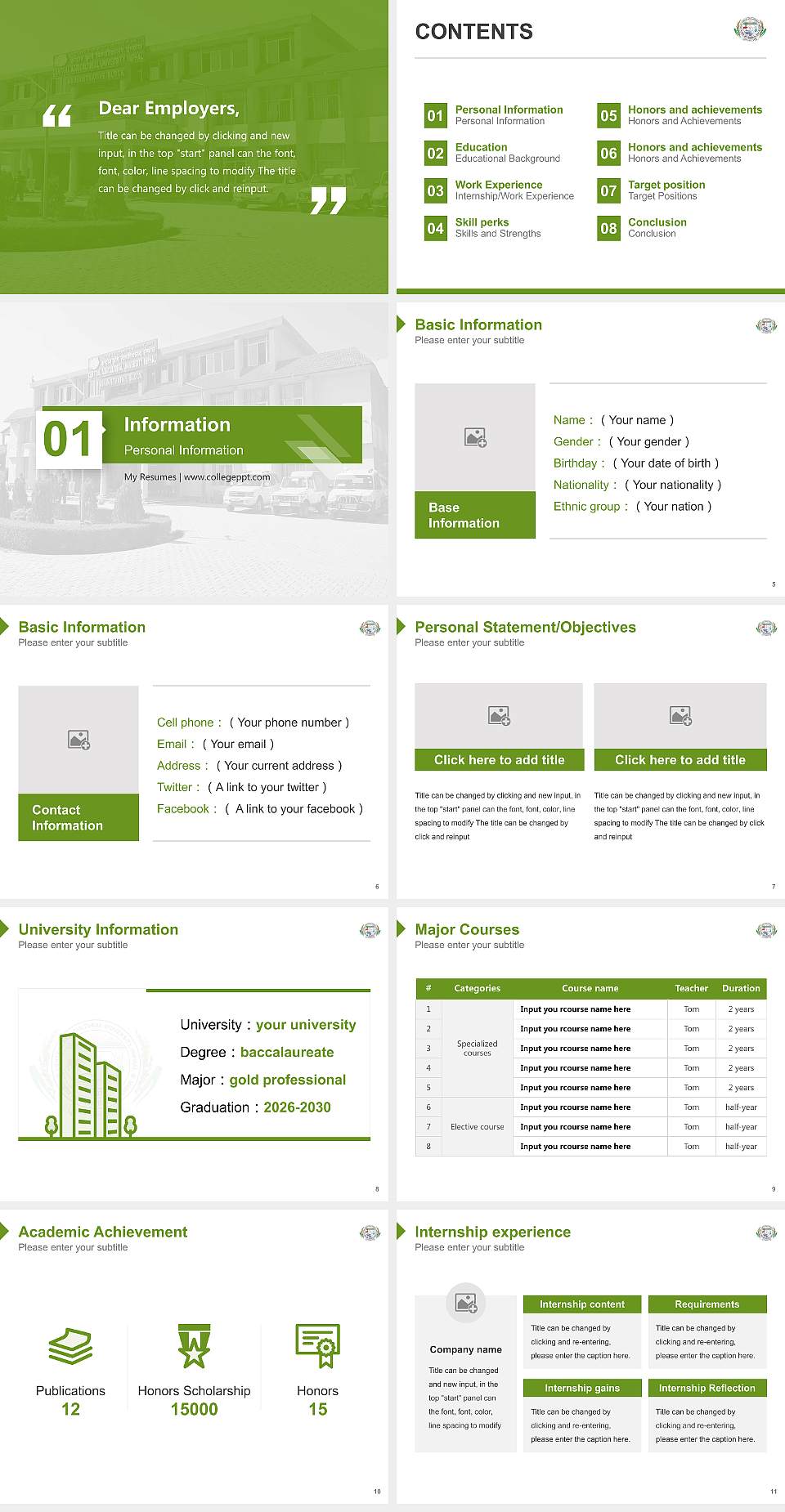The width and height of the screenshot is (785, 1512).
Task: Select the '( Your name )' field text
Action: click(638, 420)
